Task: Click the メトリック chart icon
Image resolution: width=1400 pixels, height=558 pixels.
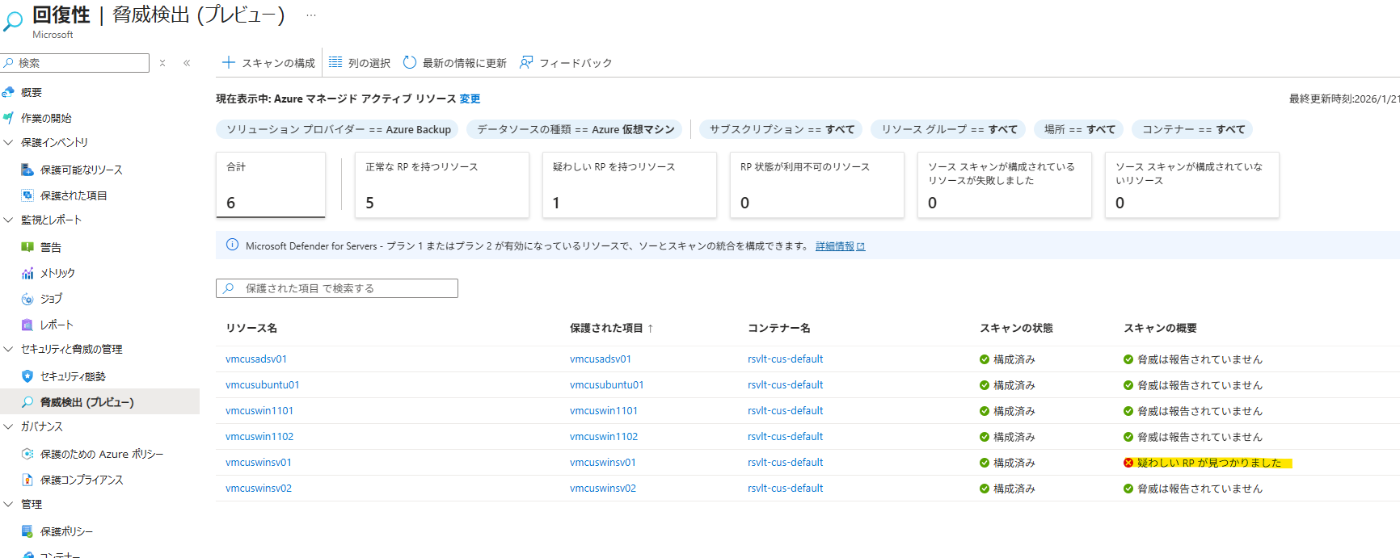Action: (x=28, y=273)
